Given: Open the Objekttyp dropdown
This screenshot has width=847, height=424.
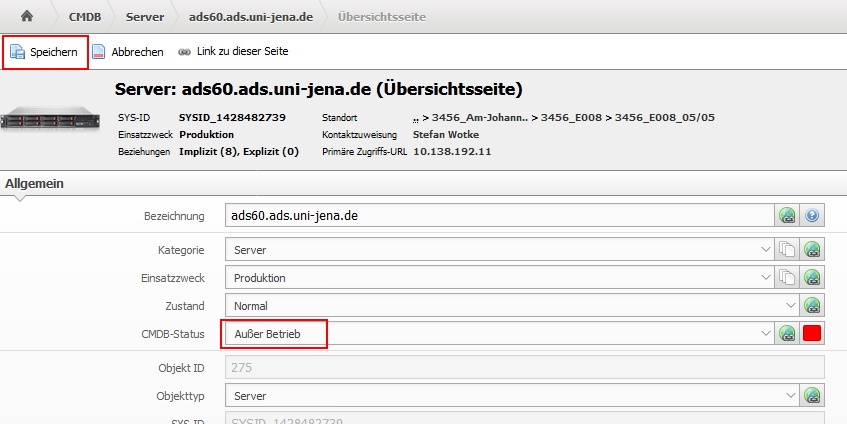Looking at the screenshot, I should (x=513, y=396).
